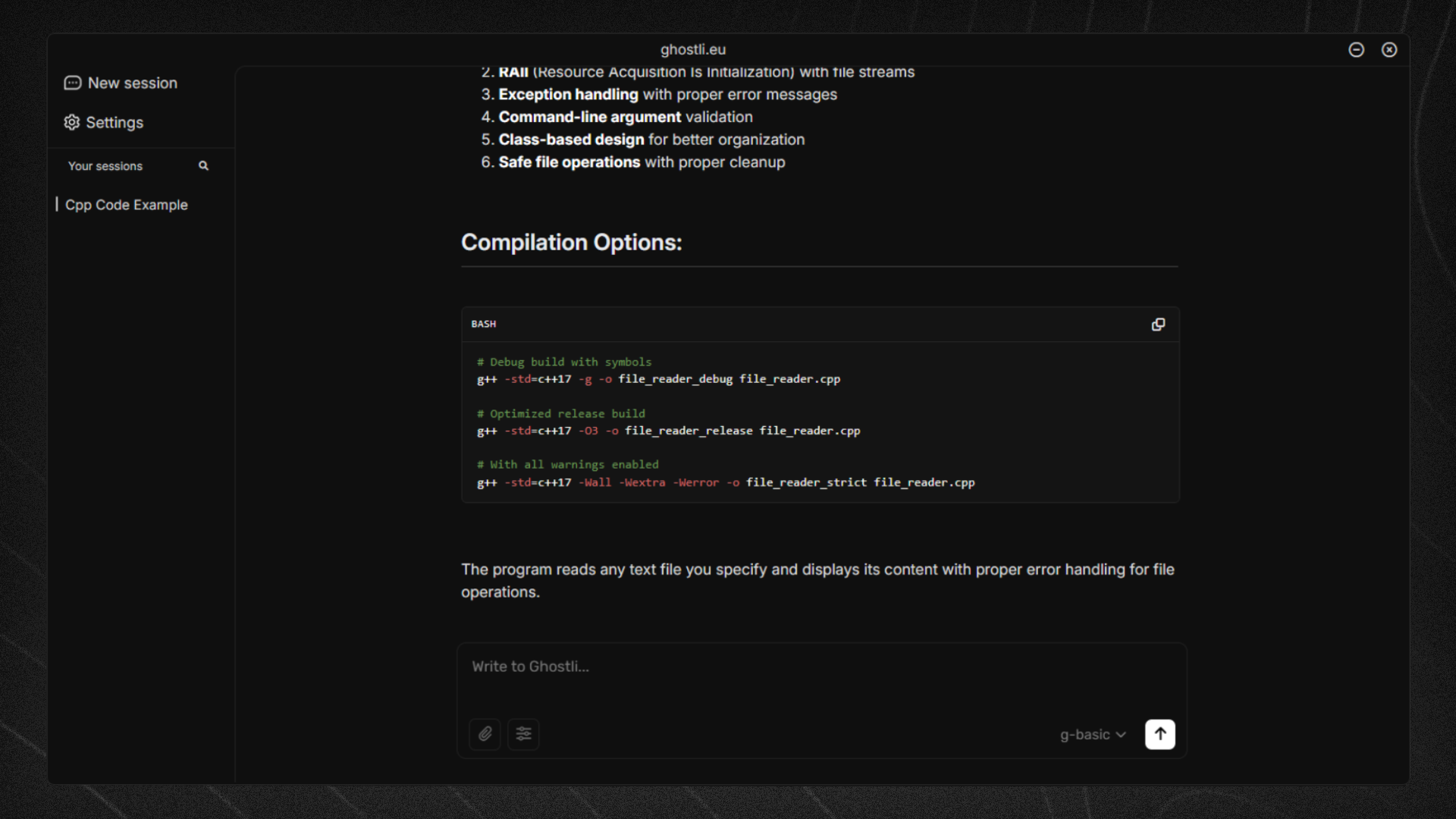
Task: Close the ghostli.eu window
Action: (1389, 49)
